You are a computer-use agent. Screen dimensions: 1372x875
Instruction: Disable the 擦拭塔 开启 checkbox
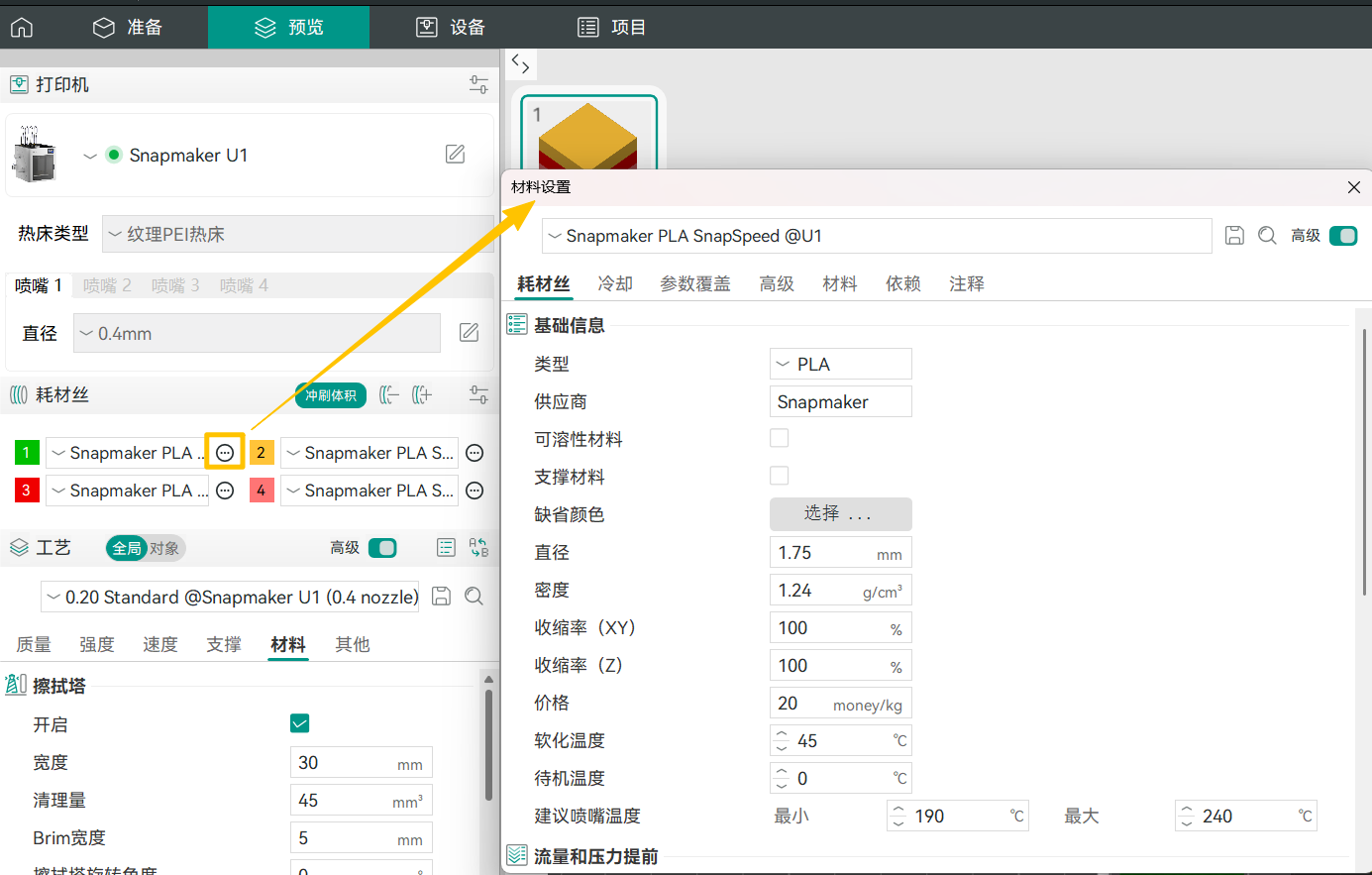pyautogui.click(x=300, y=723)
